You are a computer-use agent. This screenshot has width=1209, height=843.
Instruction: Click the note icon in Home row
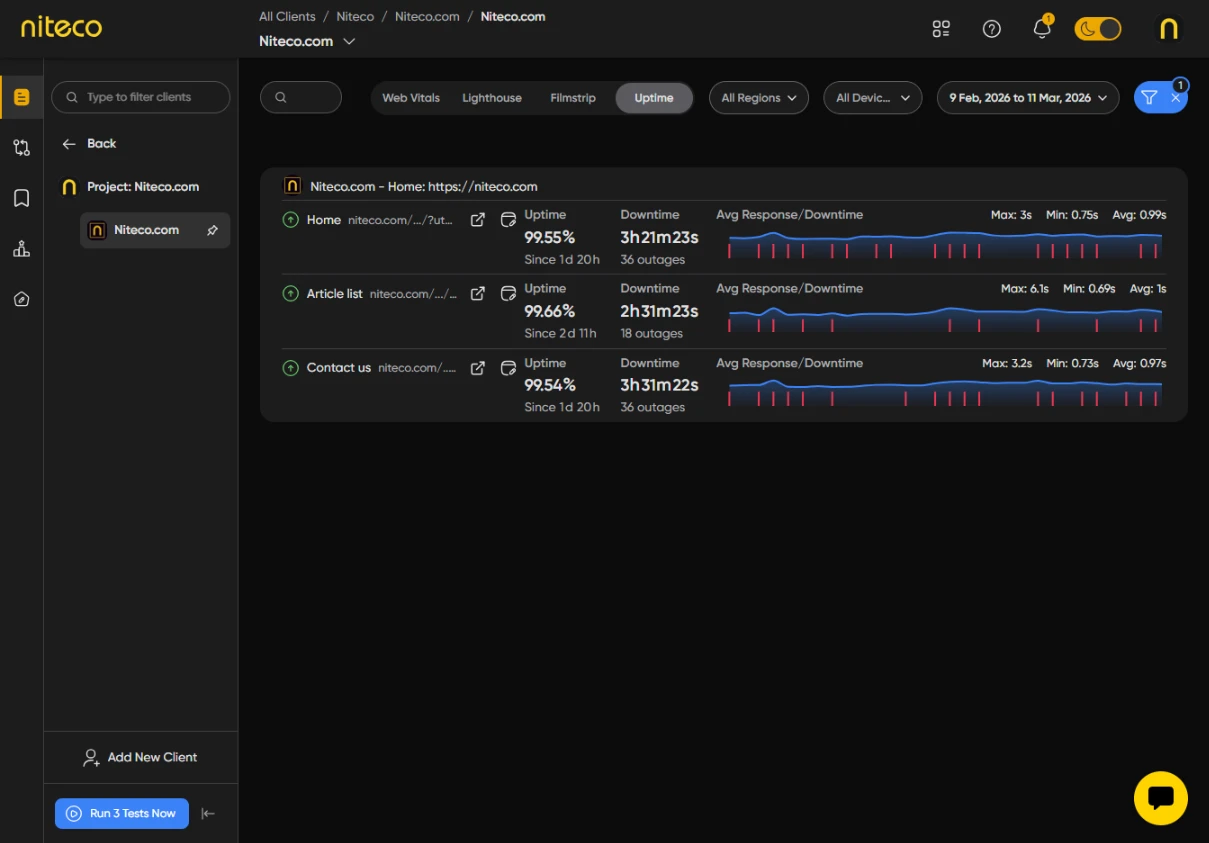508,220
